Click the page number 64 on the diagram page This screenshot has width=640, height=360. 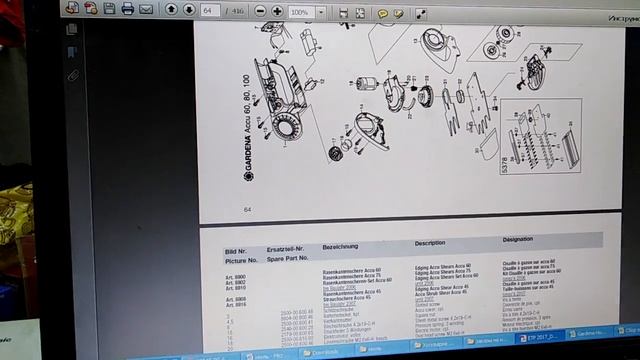[247, 209]
